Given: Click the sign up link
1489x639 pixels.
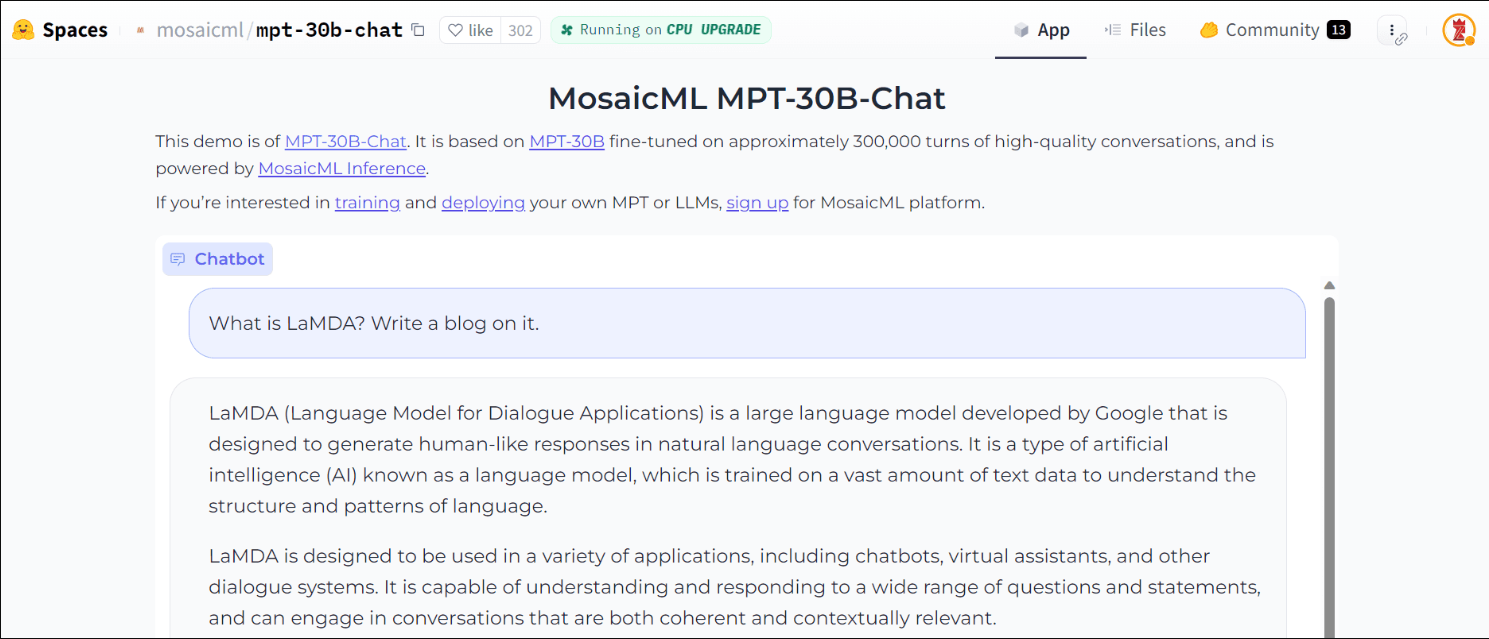Looking at the screenshot, I should (x=758, y=203).
